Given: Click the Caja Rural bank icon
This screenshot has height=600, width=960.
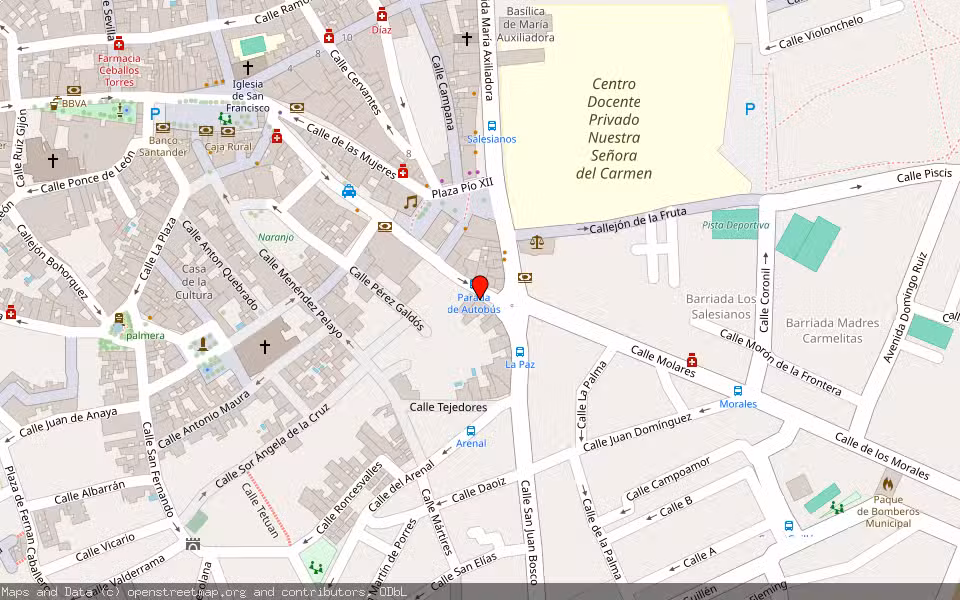Looking at the screenshot, I should [x=227, y=131].
